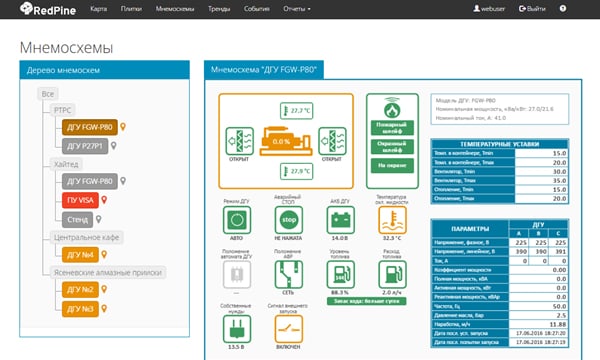
Task: Click map pin beside ДГУ №3
Action: 104,309
